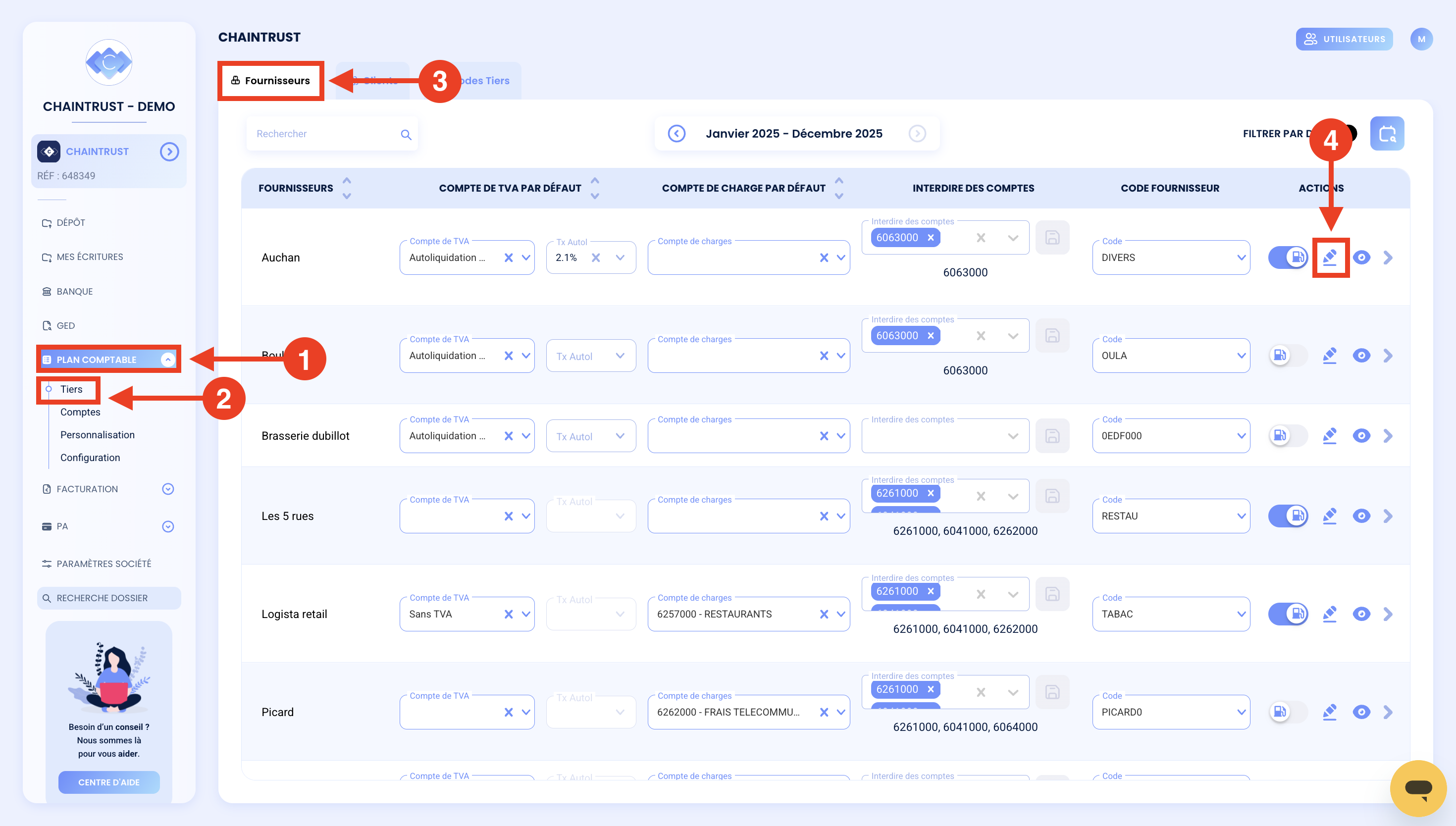Toggle the fuel switch for Les 5 rues

click(x=1288, y=516)
